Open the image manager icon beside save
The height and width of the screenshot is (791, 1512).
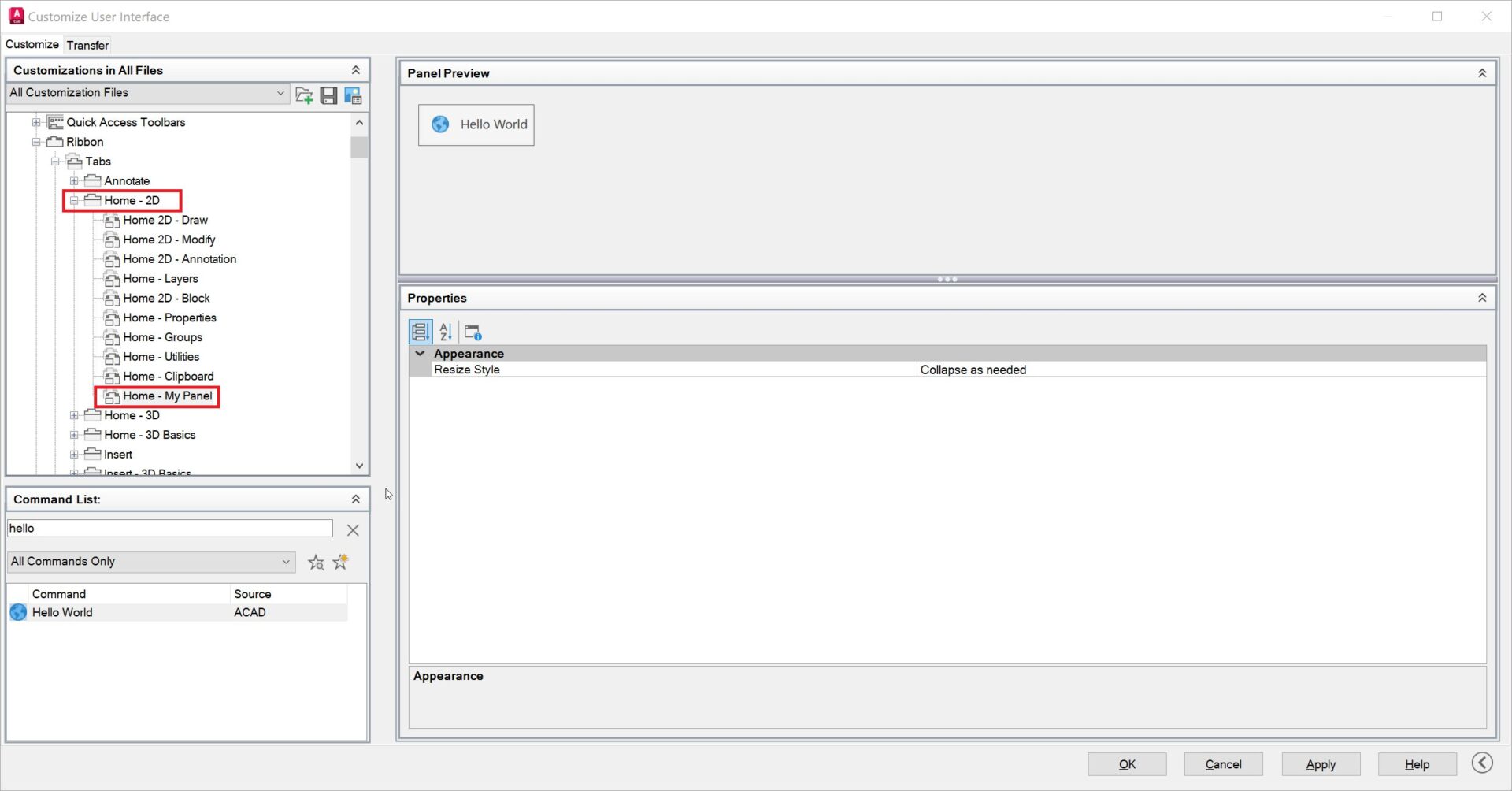click(353, 95)
